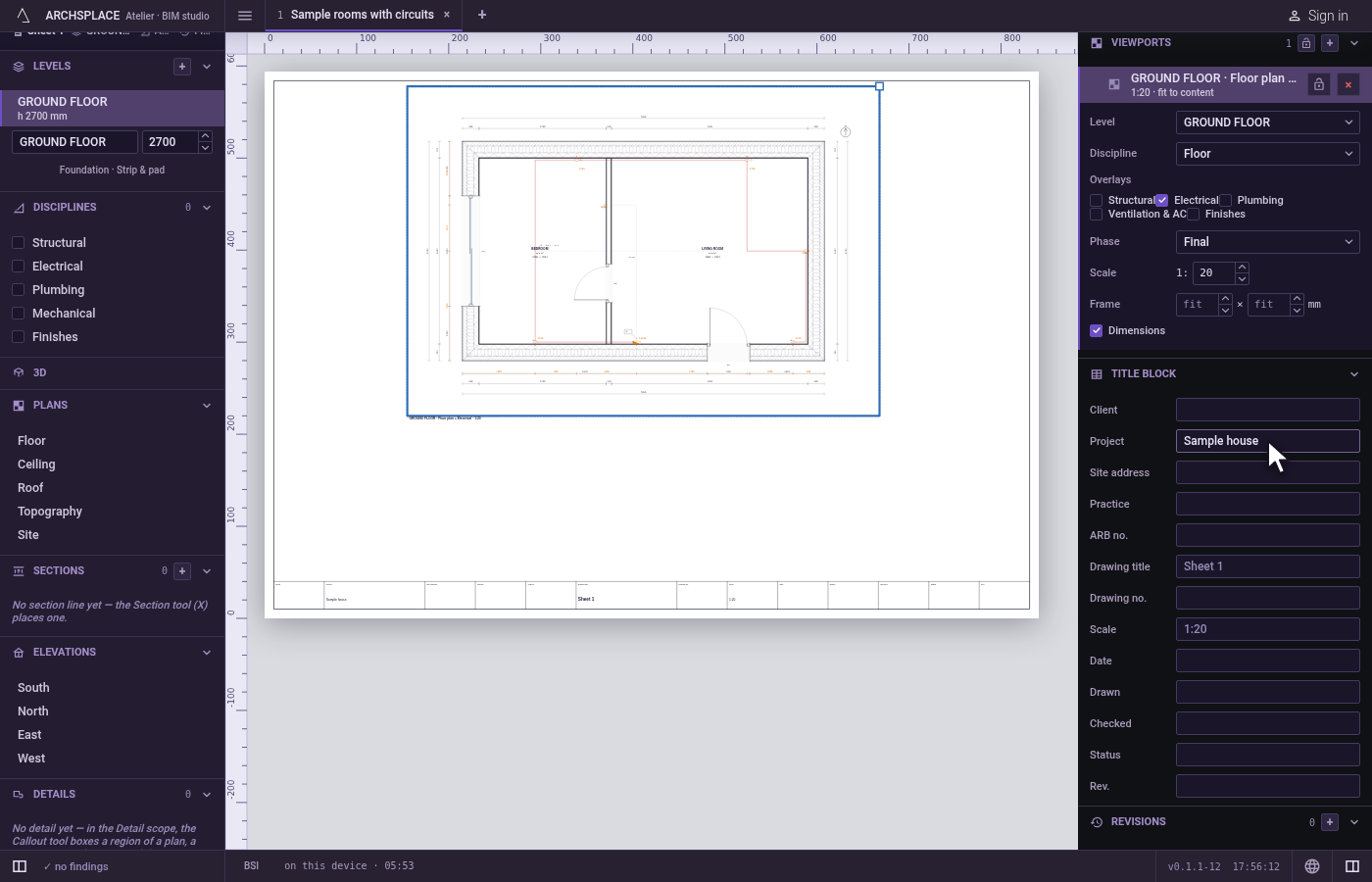The image size is (1372, 882).
Task: Open the Discipline dropdown showing Floor
Action: coord(1268,154)
